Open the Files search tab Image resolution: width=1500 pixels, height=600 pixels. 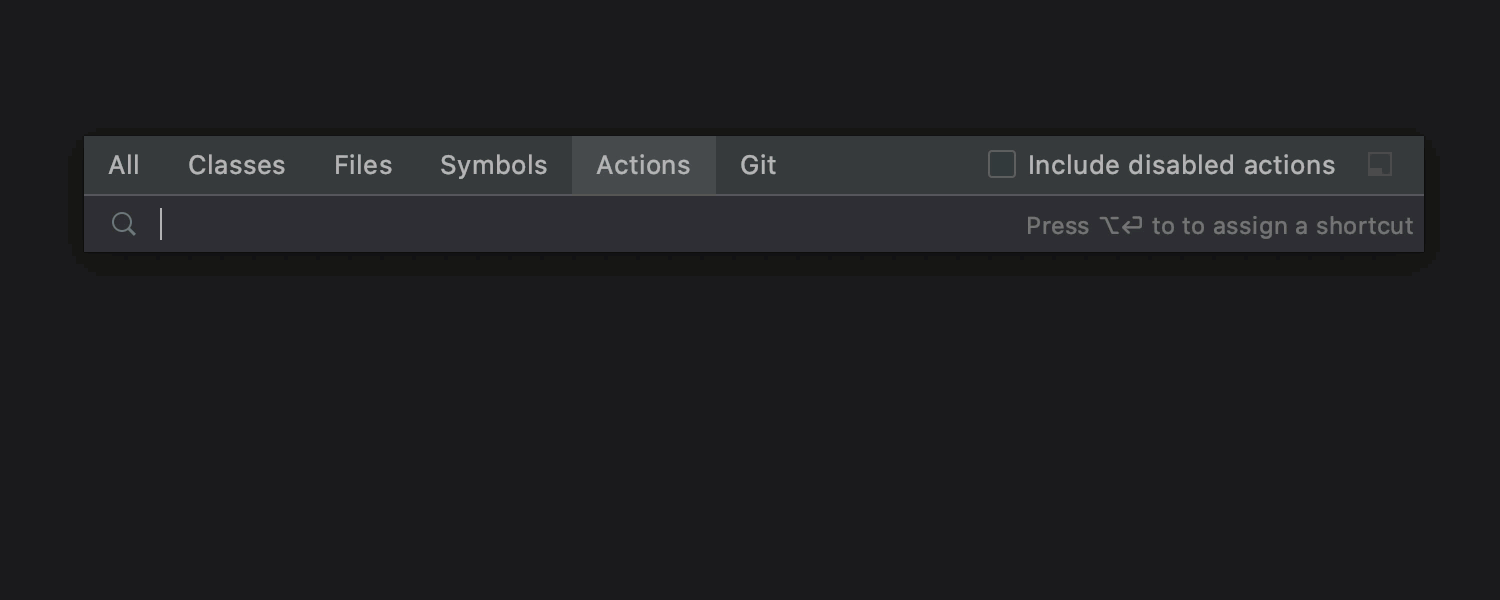363,165
